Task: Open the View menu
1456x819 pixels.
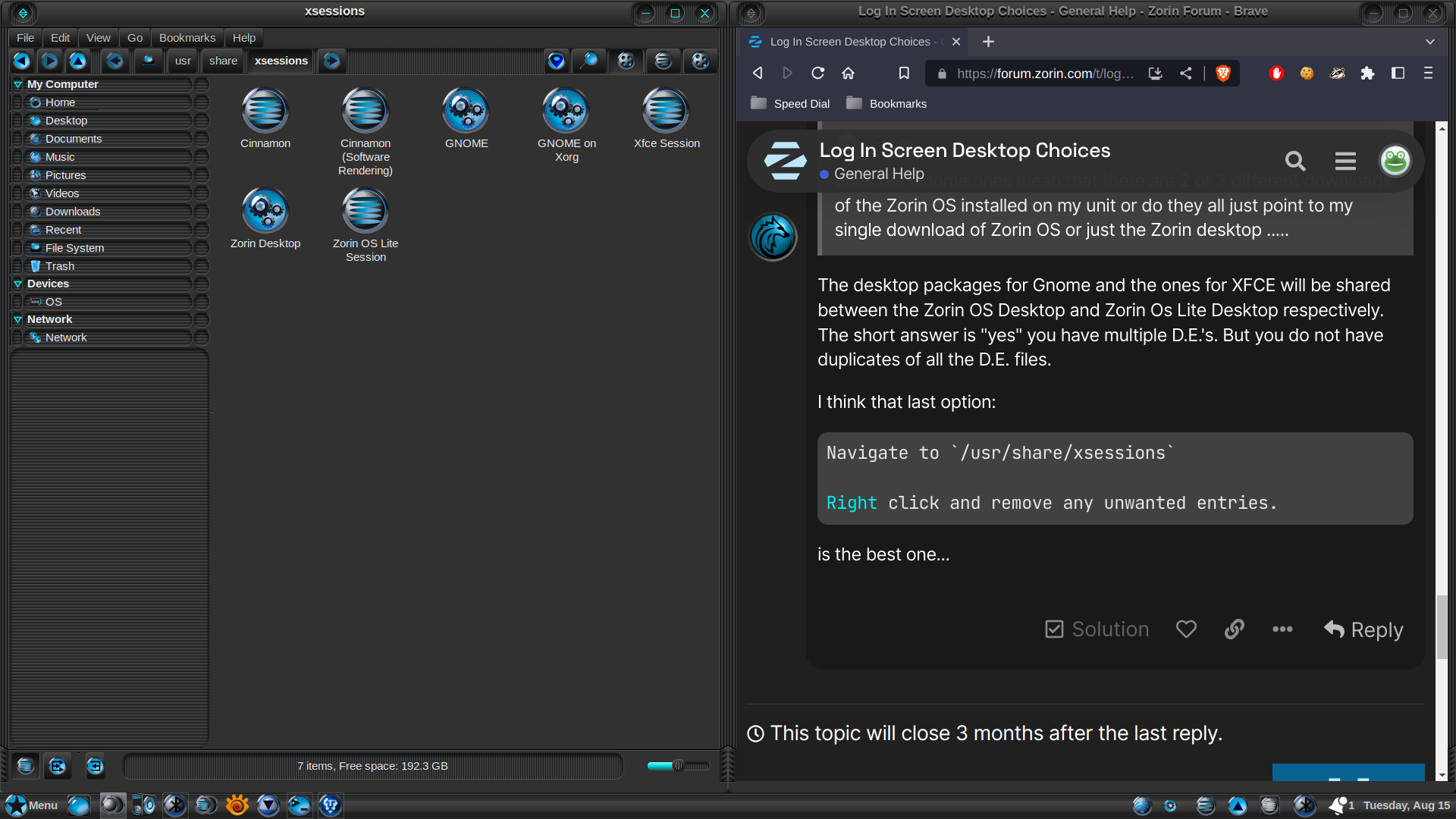Action: [x=98, y=38]
